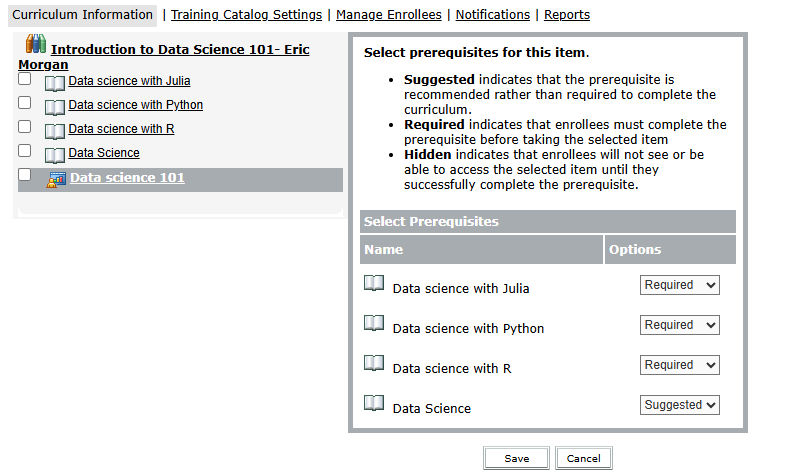The width and height of the screenshot is (793, 475).
Task: Tick the Data science with Python checkbox
Action: [x=25, y=103]
